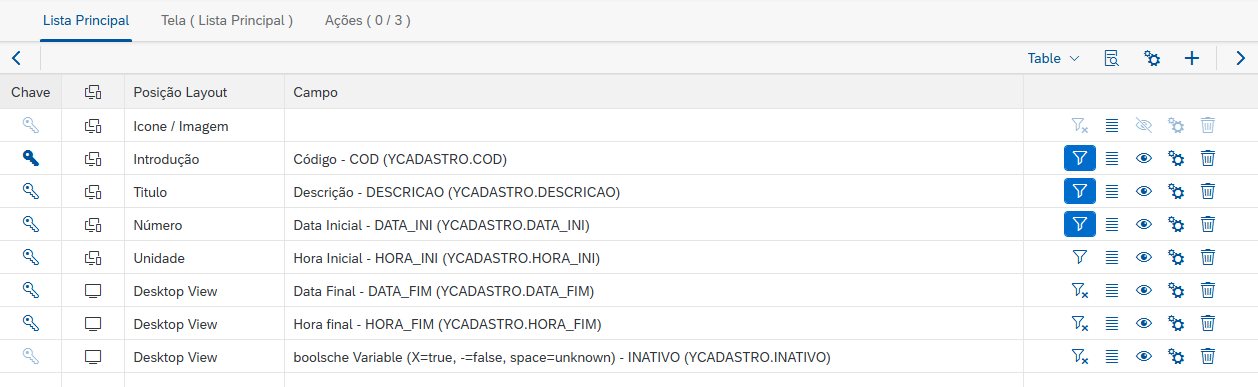Delete the Data Inicial row
Viewport: 1258px width, 387px height.
[x=1208, y=224]
